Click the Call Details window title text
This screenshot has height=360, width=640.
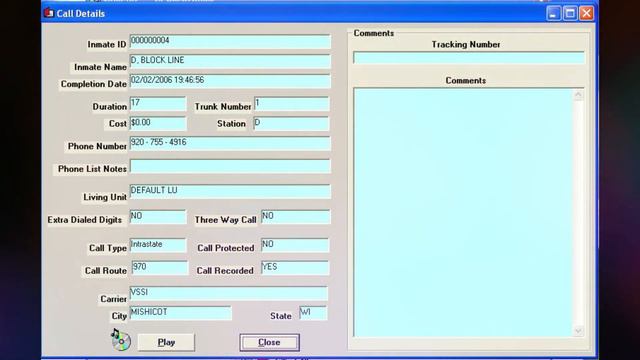point(80,13)
